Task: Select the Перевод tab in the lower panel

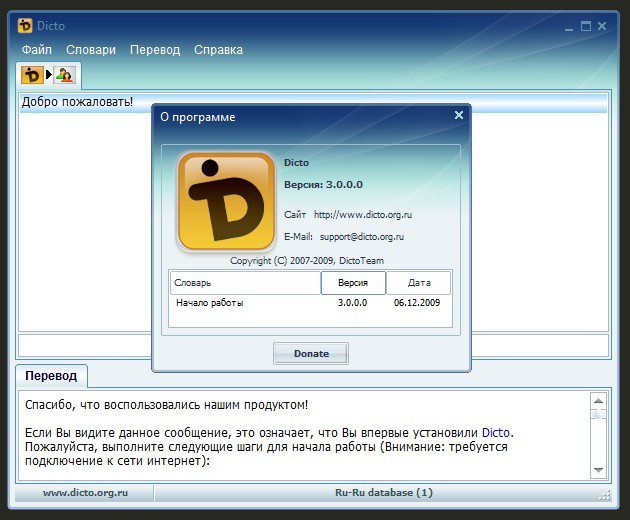Action: [51, 376]
